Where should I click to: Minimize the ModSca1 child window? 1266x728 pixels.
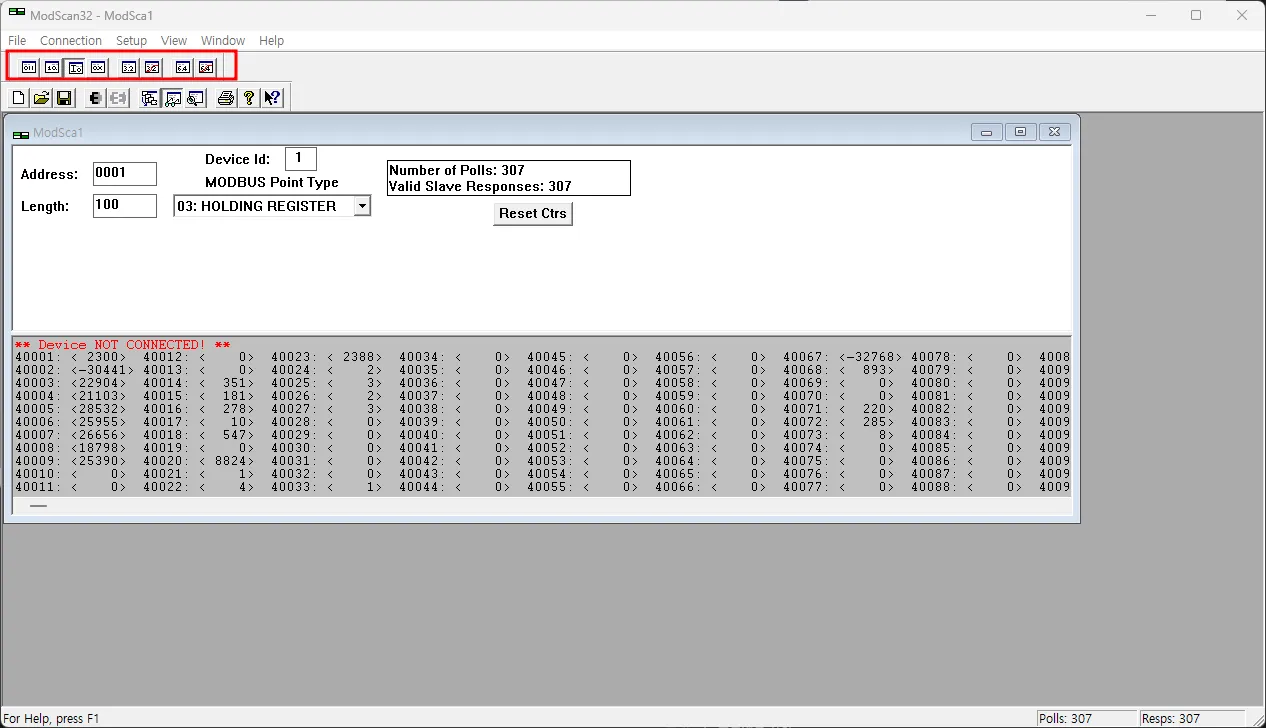987,132
